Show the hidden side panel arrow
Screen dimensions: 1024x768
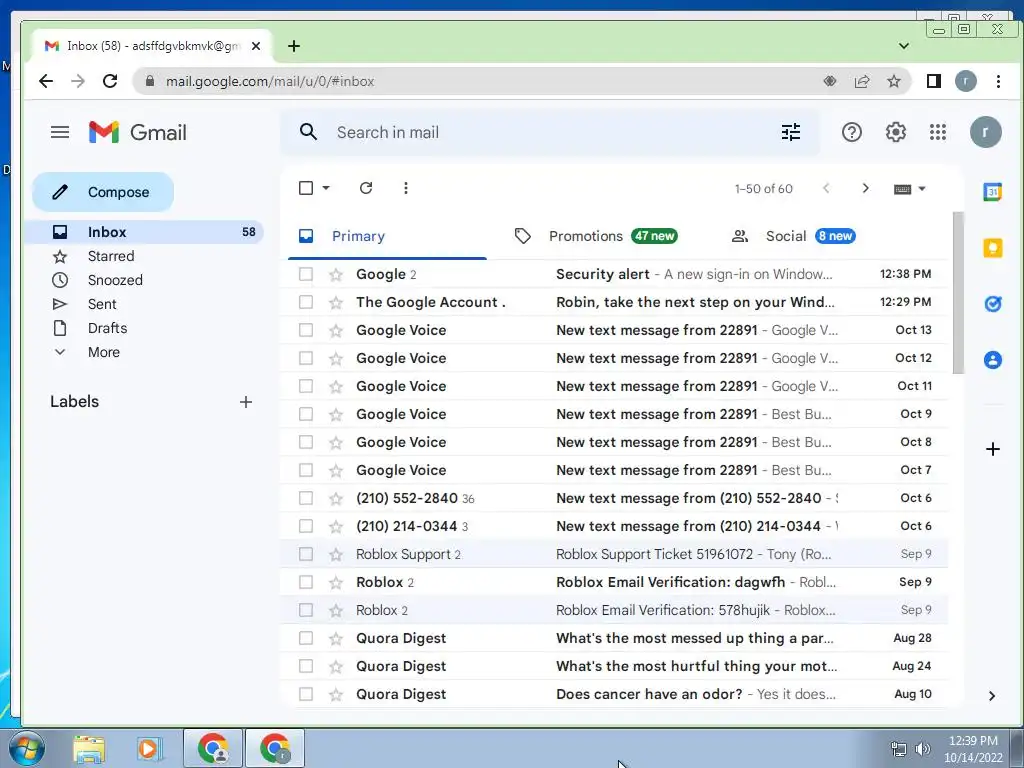tap(992, 696)
